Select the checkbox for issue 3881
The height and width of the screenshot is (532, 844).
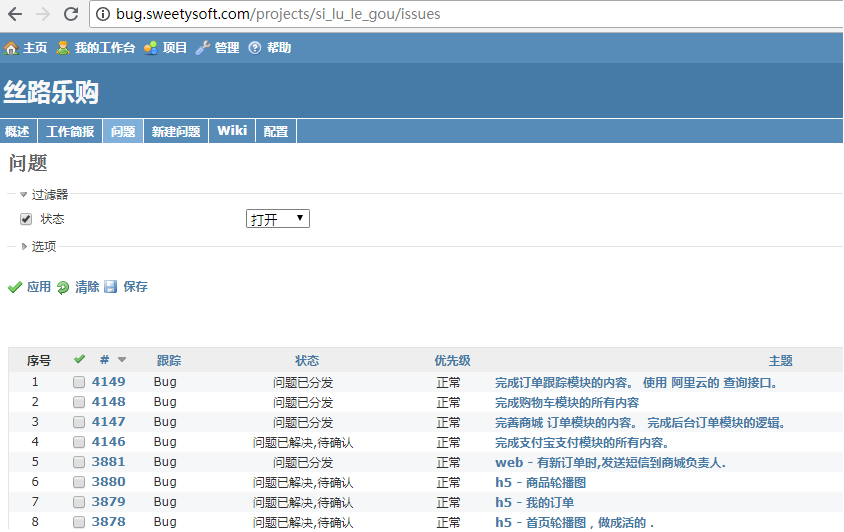(x=79, y=462)
